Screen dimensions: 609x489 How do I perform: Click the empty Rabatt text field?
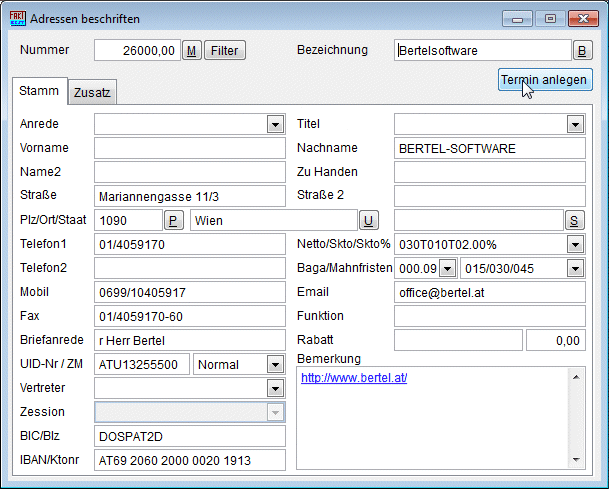(x=458, y=340)
